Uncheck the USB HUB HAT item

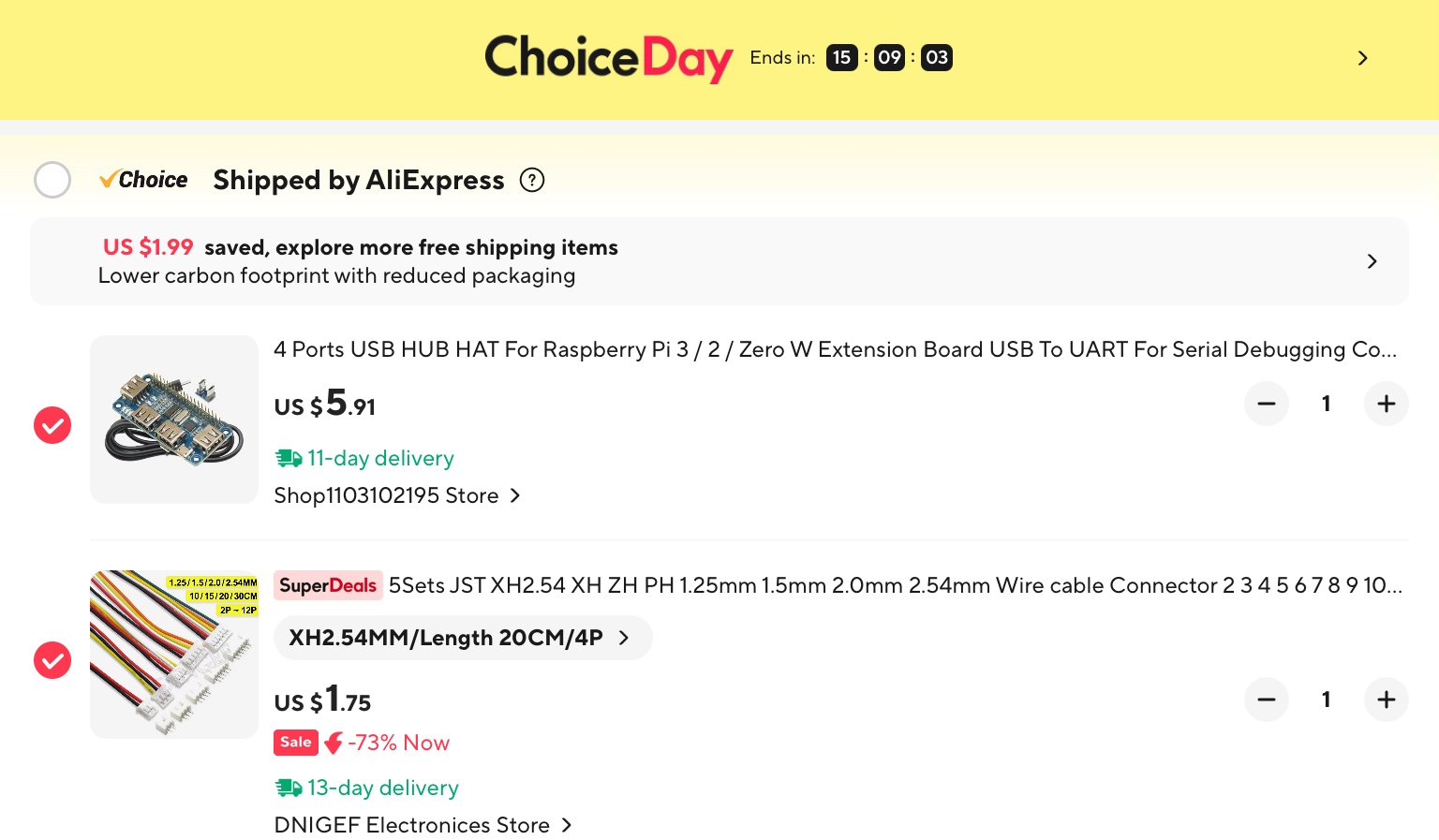52,425
